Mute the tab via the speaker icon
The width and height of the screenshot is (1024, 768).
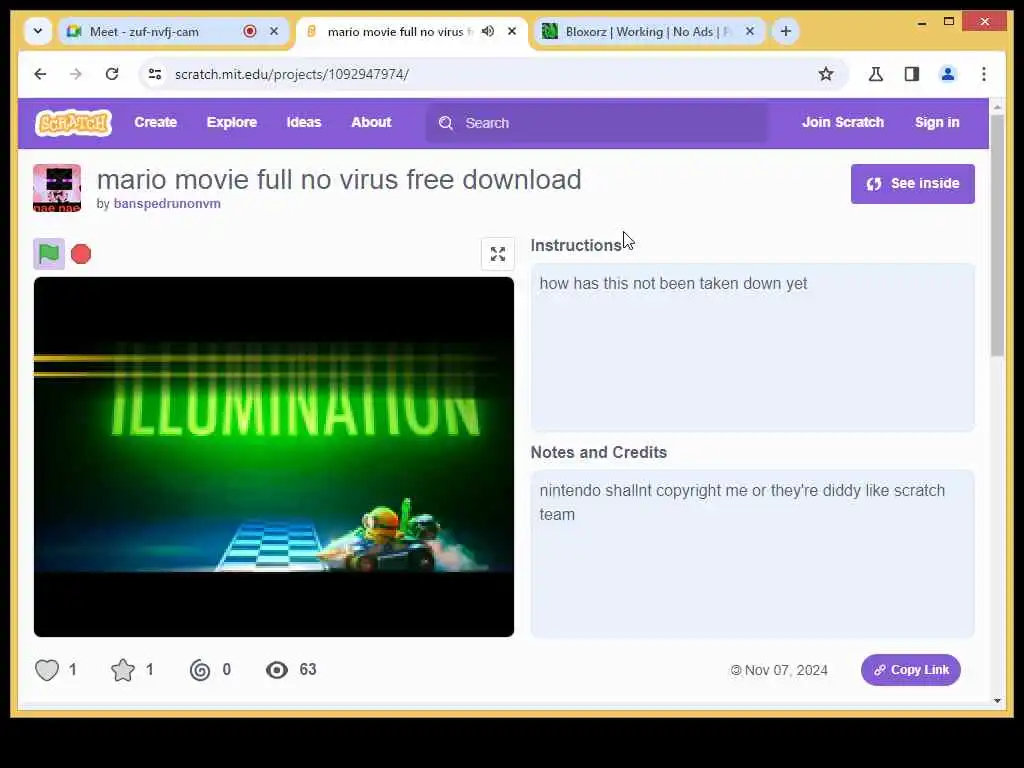pyautogui.click(x=488, y=31)
